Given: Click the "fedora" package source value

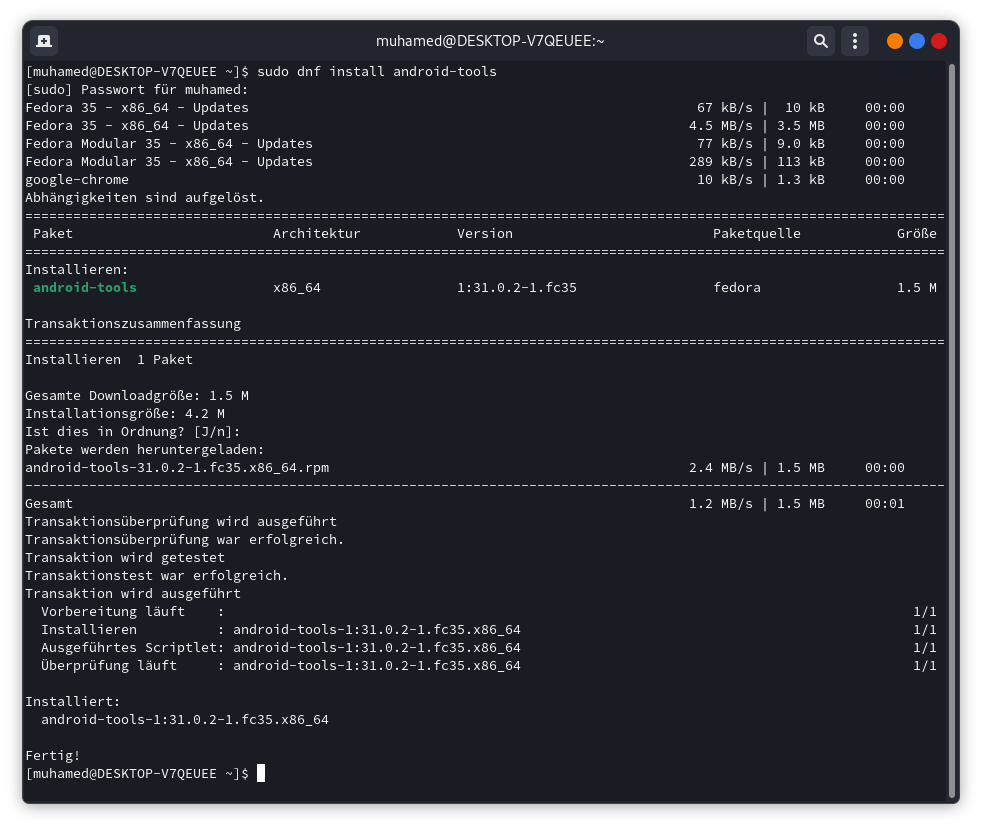Looking at the screenshot, I should pos(737,287).
